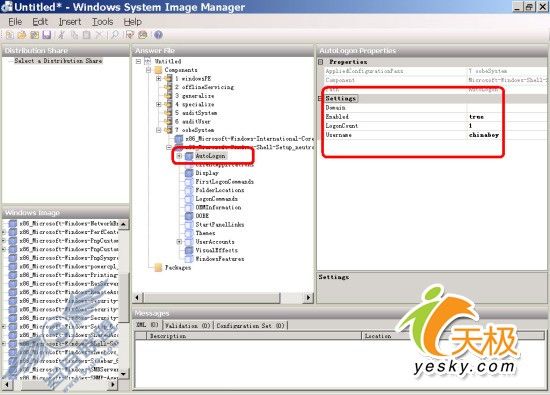Click the Enabled value field showing true

507,116
